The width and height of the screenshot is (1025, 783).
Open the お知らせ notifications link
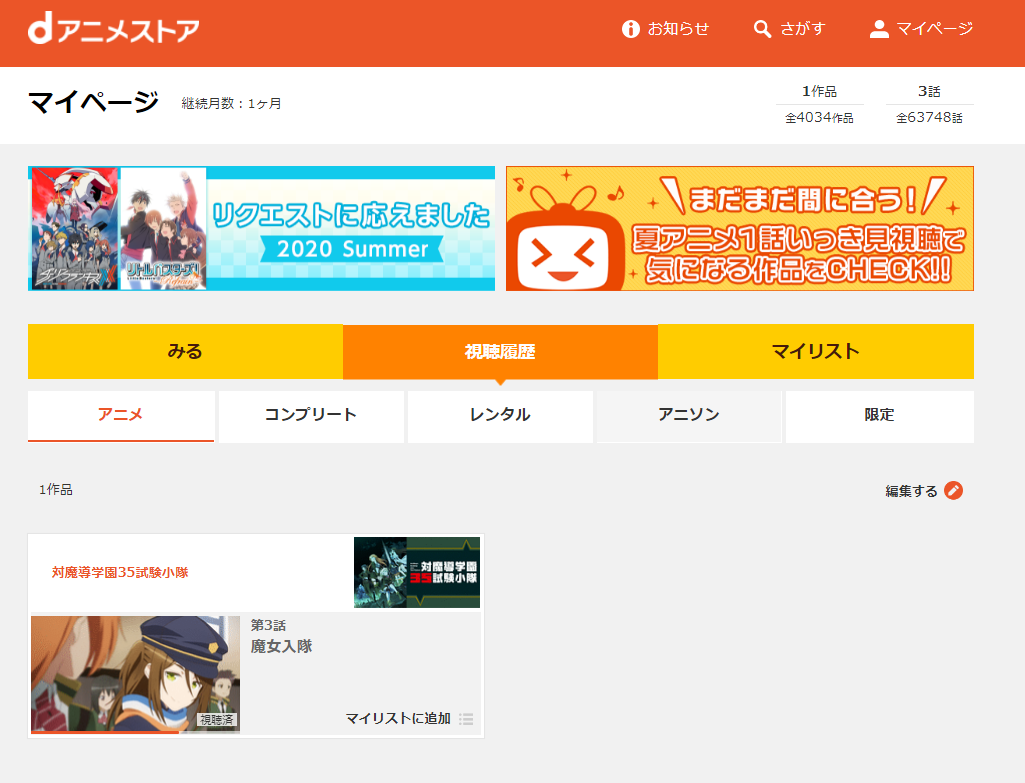click(665, 29)
